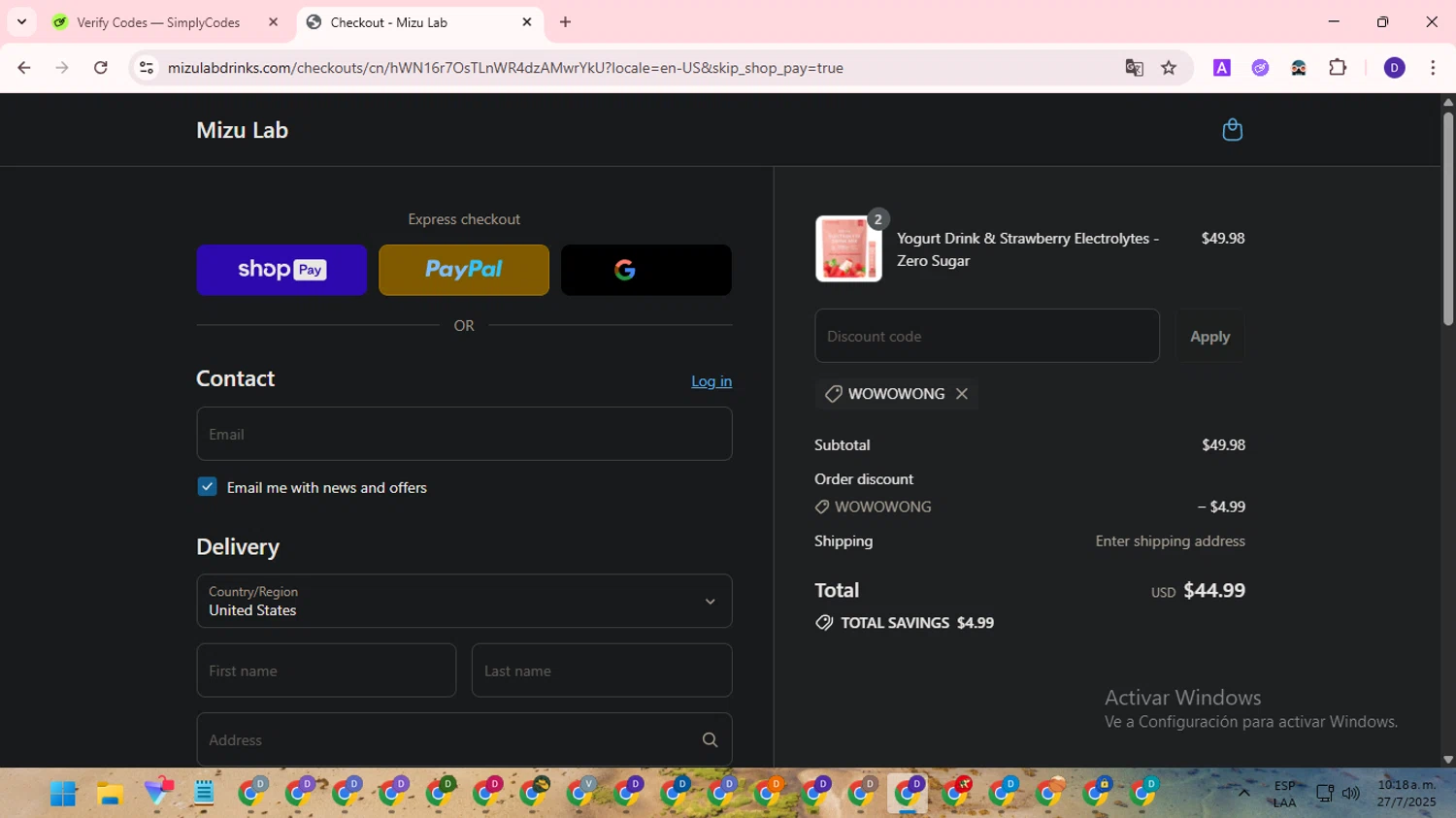Open a new browser tab
Viewport: 1456px width, 818px height.
pos(565,21)
